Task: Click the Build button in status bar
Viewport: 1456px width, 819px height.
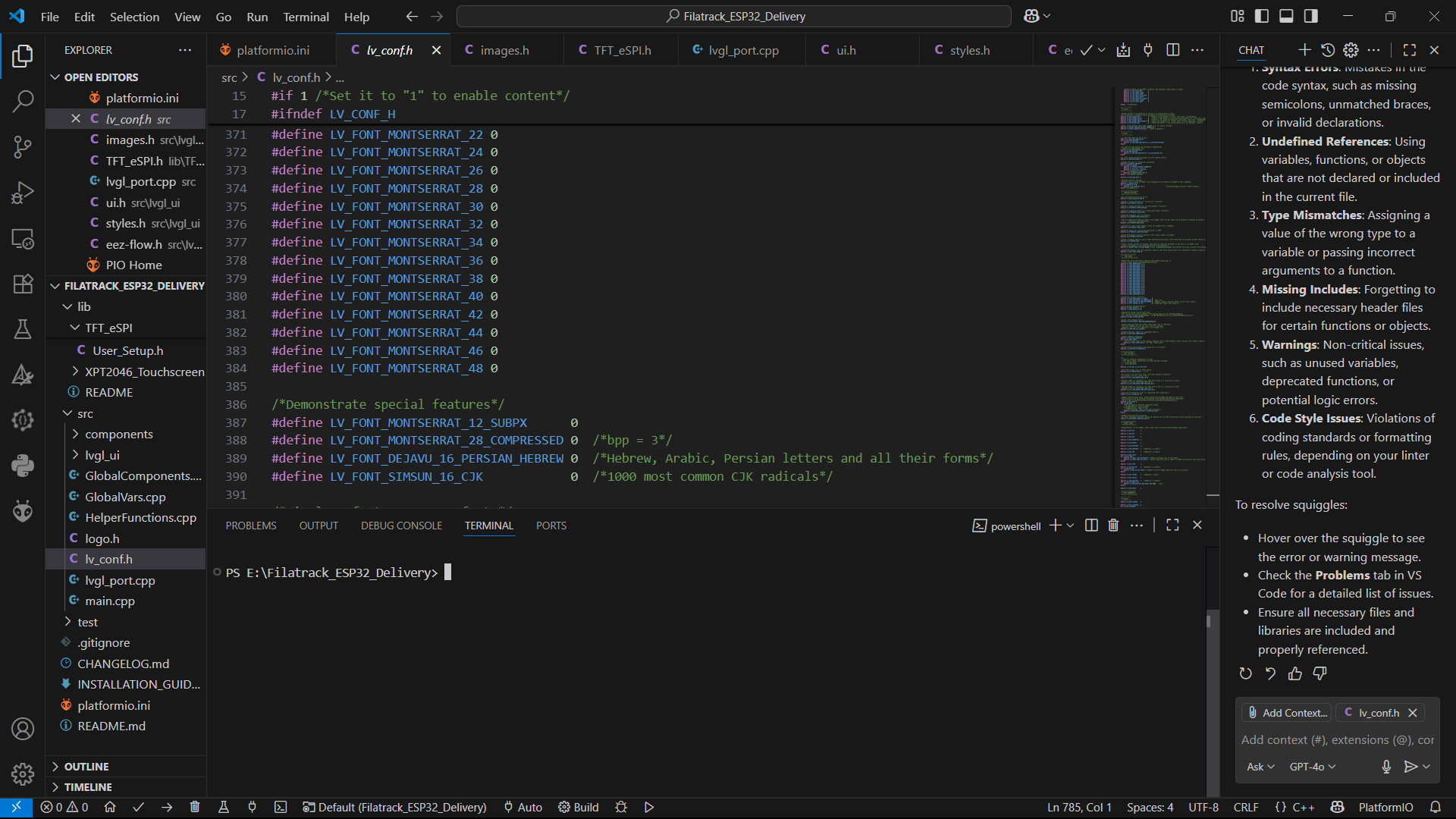Action: coord(579,807)
